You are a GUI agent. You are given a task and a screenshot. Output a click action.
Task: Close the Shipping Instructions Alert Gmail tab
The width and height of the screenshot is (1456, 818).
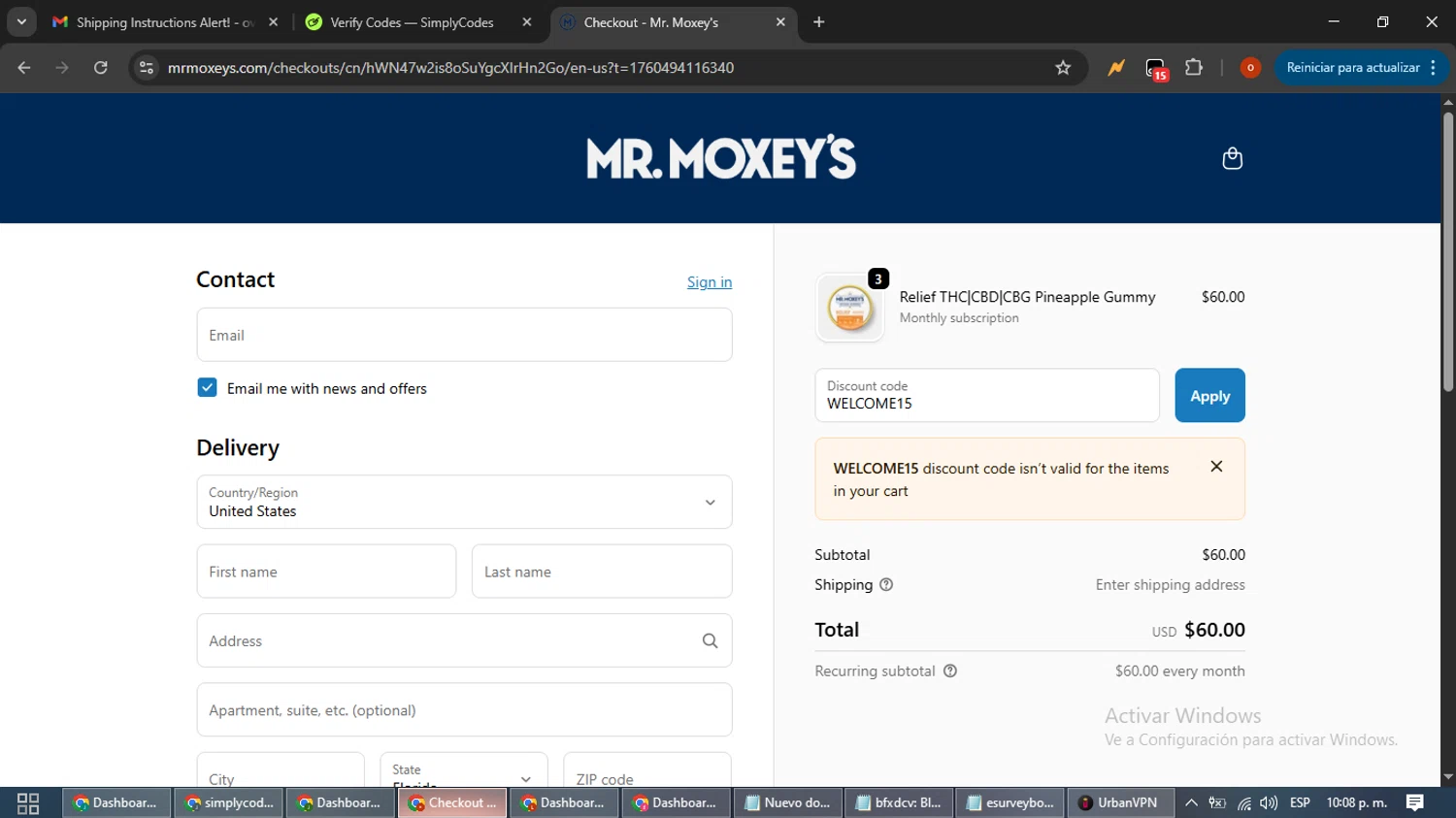click(x=273, y=21)
